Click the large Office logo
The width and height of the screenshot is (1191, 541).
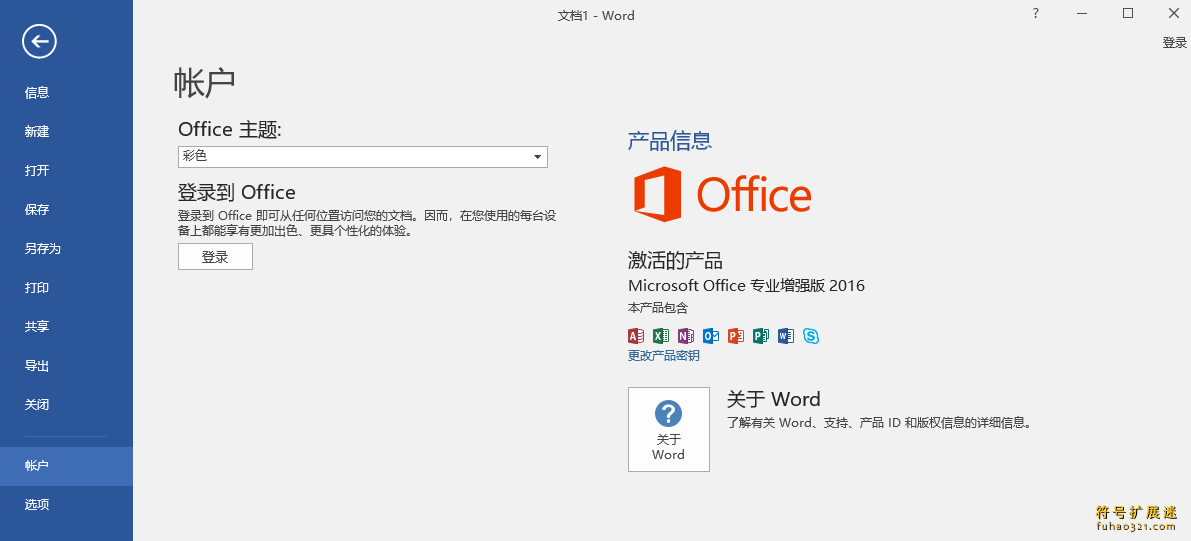(722, 194)
